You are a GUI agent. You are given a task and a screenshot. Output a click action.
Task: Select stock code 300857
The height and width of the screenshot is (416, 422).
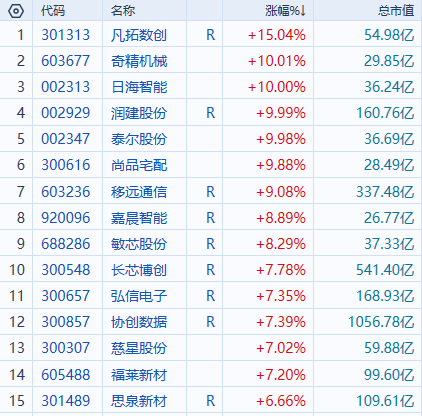click(x=66, y=322)
